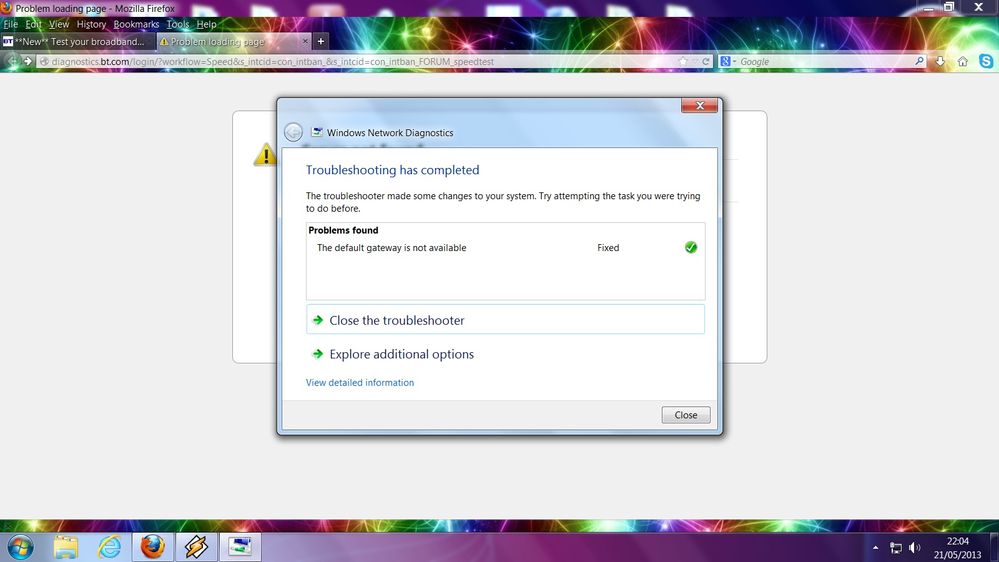The width and height of the screenshot is (999, 562).
Task: Go to the Home page icon
Action: click(x=962, y=61)
